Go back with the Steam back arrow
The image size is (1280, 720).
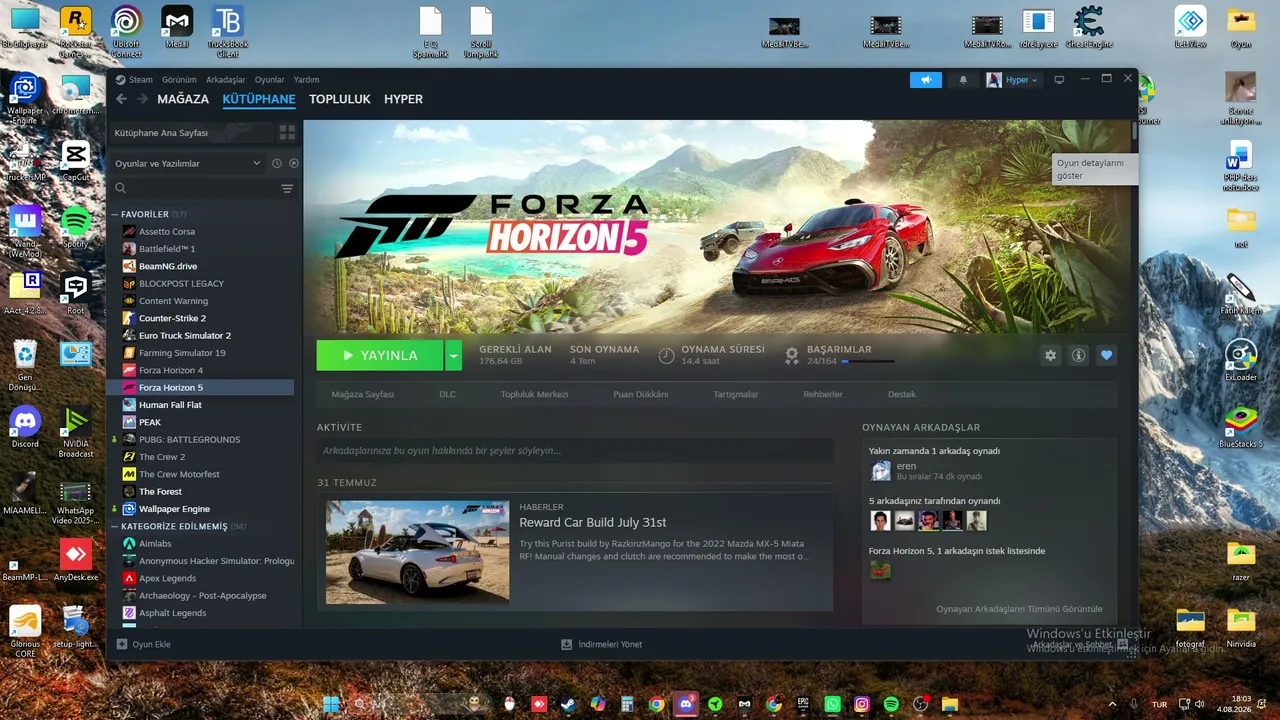pos(121,99)
